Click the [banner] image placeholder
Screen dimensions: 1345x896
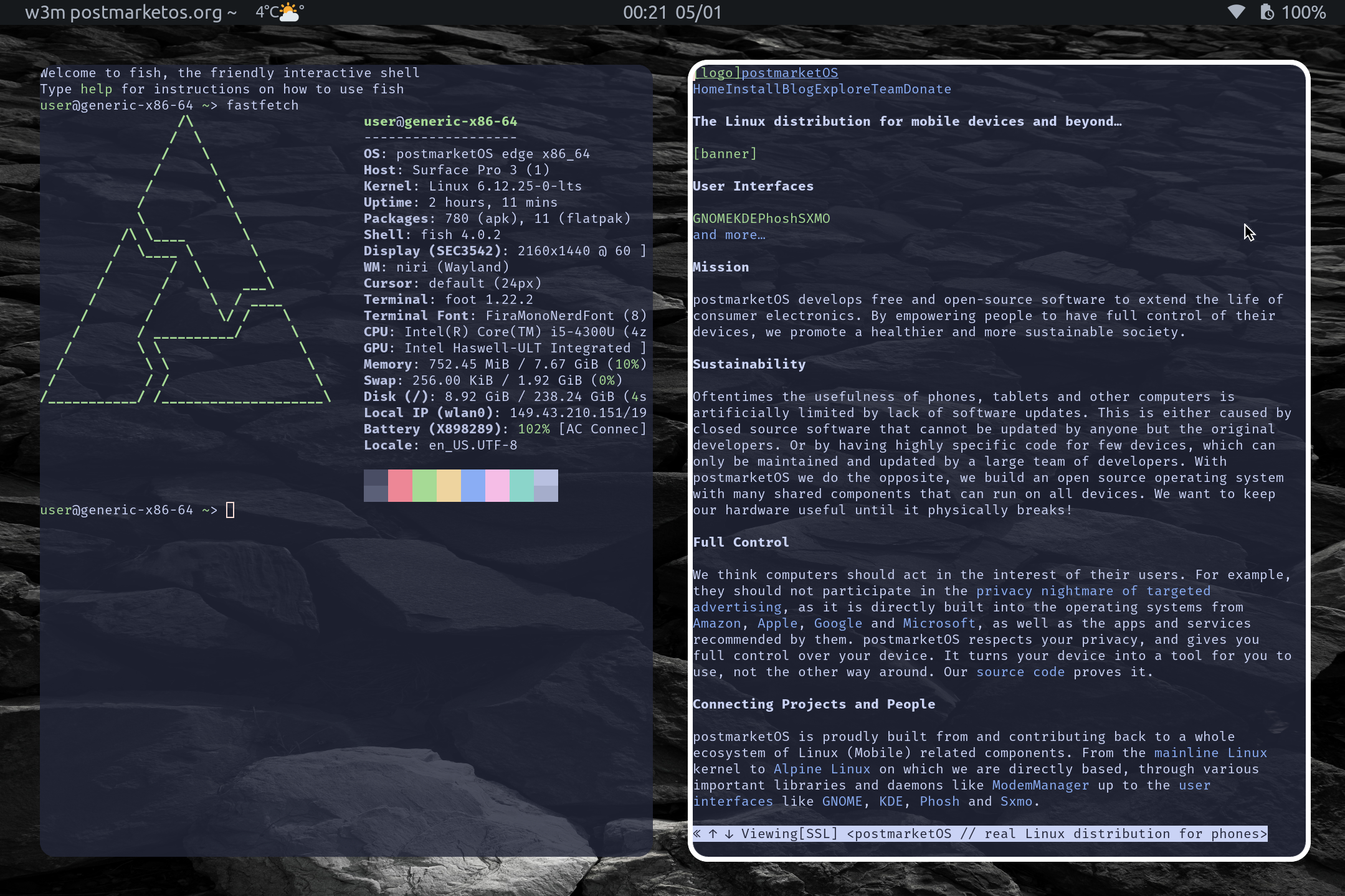click(x=725, y=154)
